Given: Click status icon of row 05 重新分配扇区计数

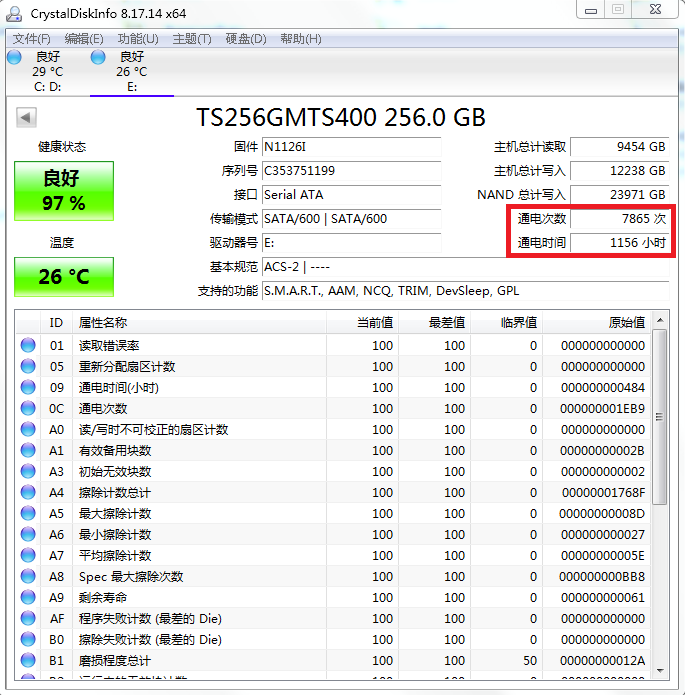Looking at the screenshot, I should [x=28, y=366].
